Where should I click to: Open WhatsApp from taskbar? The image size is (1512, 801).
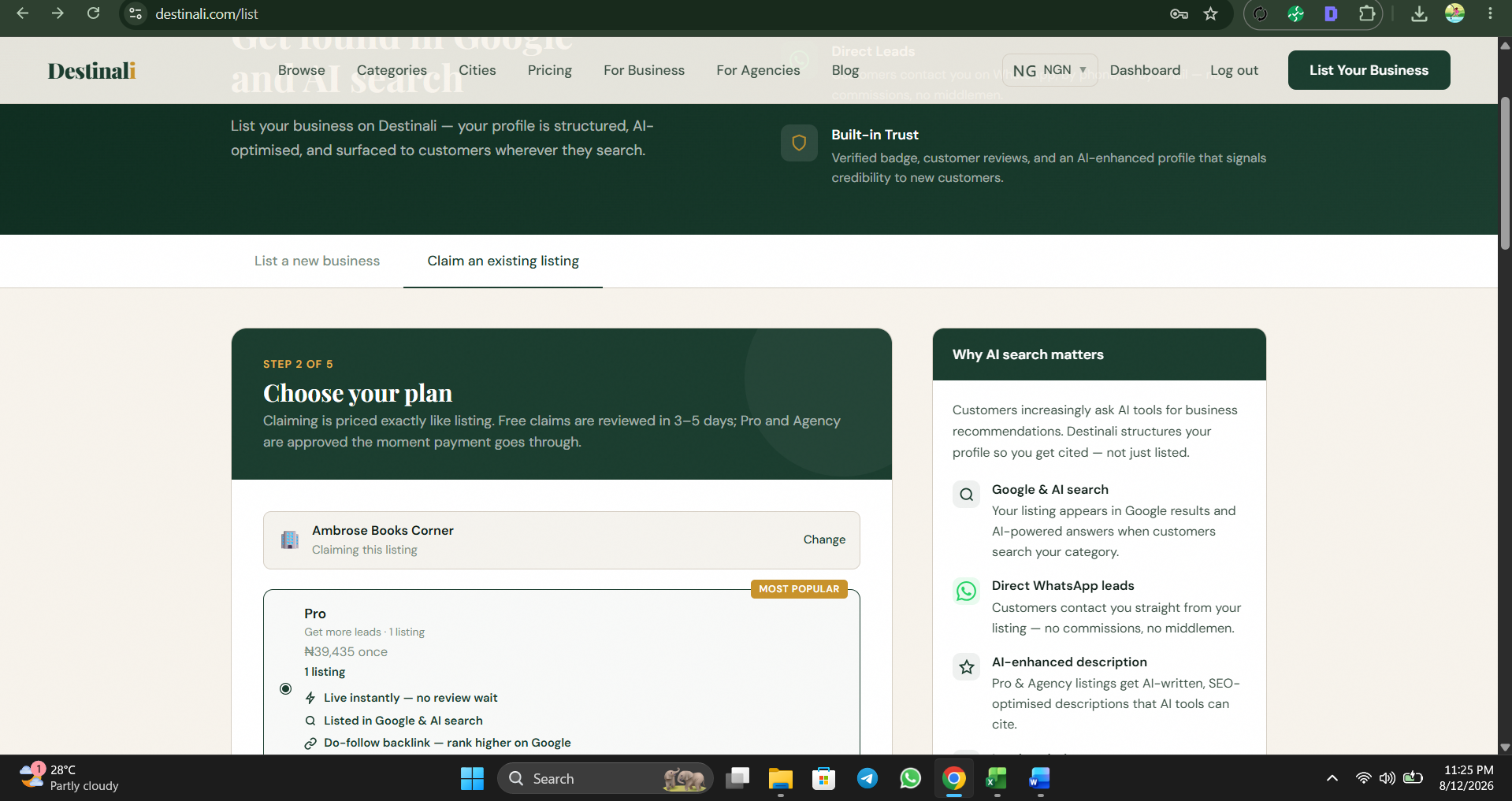coord(910,778)
